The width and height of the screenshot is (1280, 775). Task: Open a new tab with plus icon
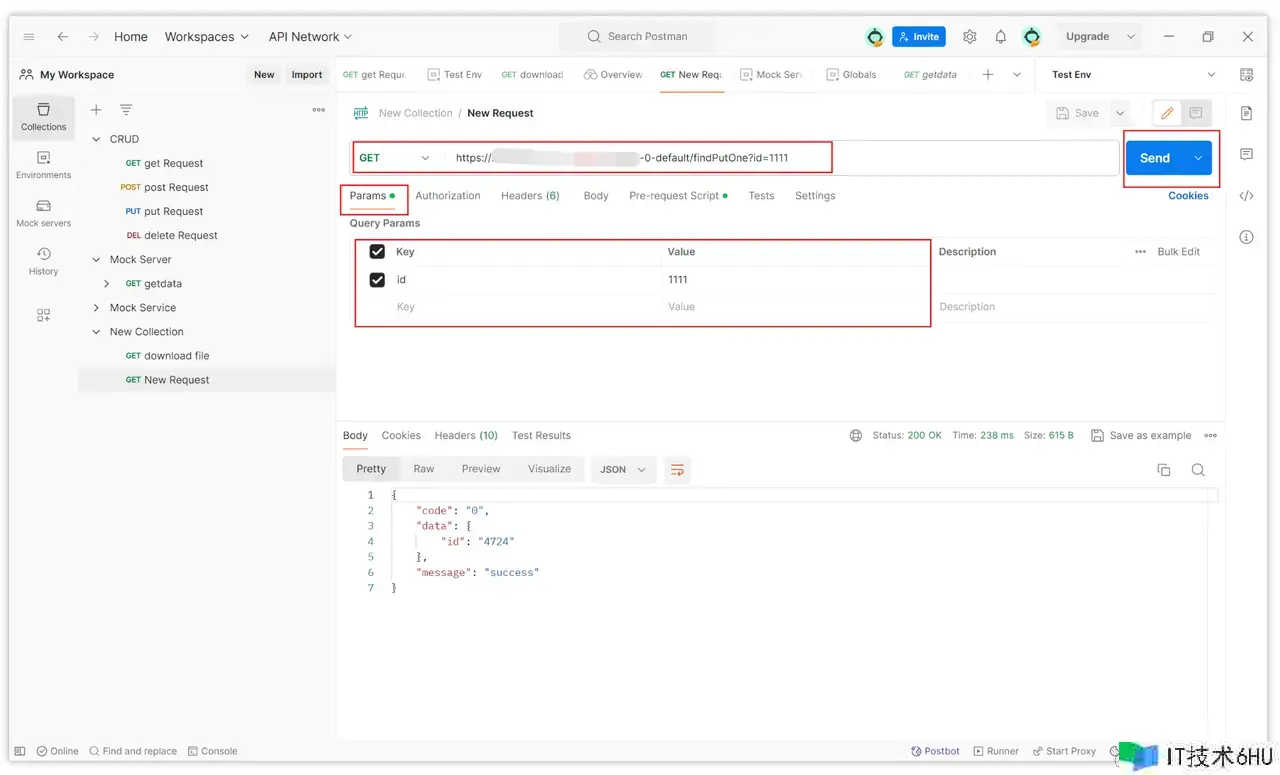(987, 75)
